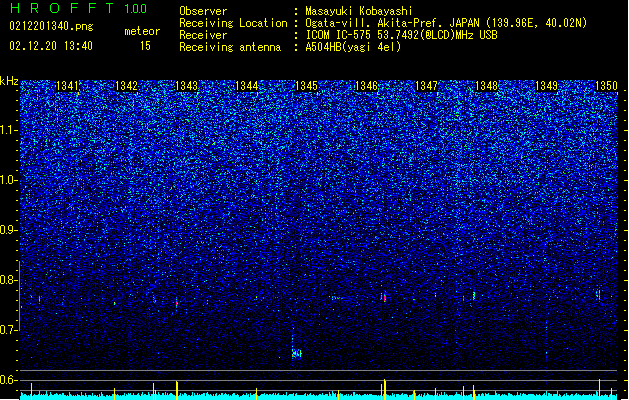Screen dimensions: 629x400
Task: Click the 1345 time marker
Action: pos(306,86)
